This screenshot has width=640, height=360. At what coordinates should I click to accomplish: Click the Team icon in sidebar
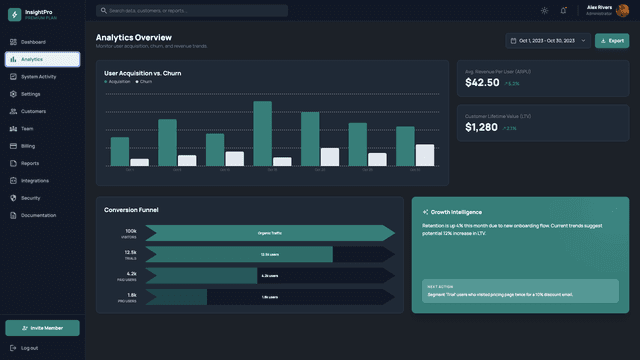click(x=13, y=129)
